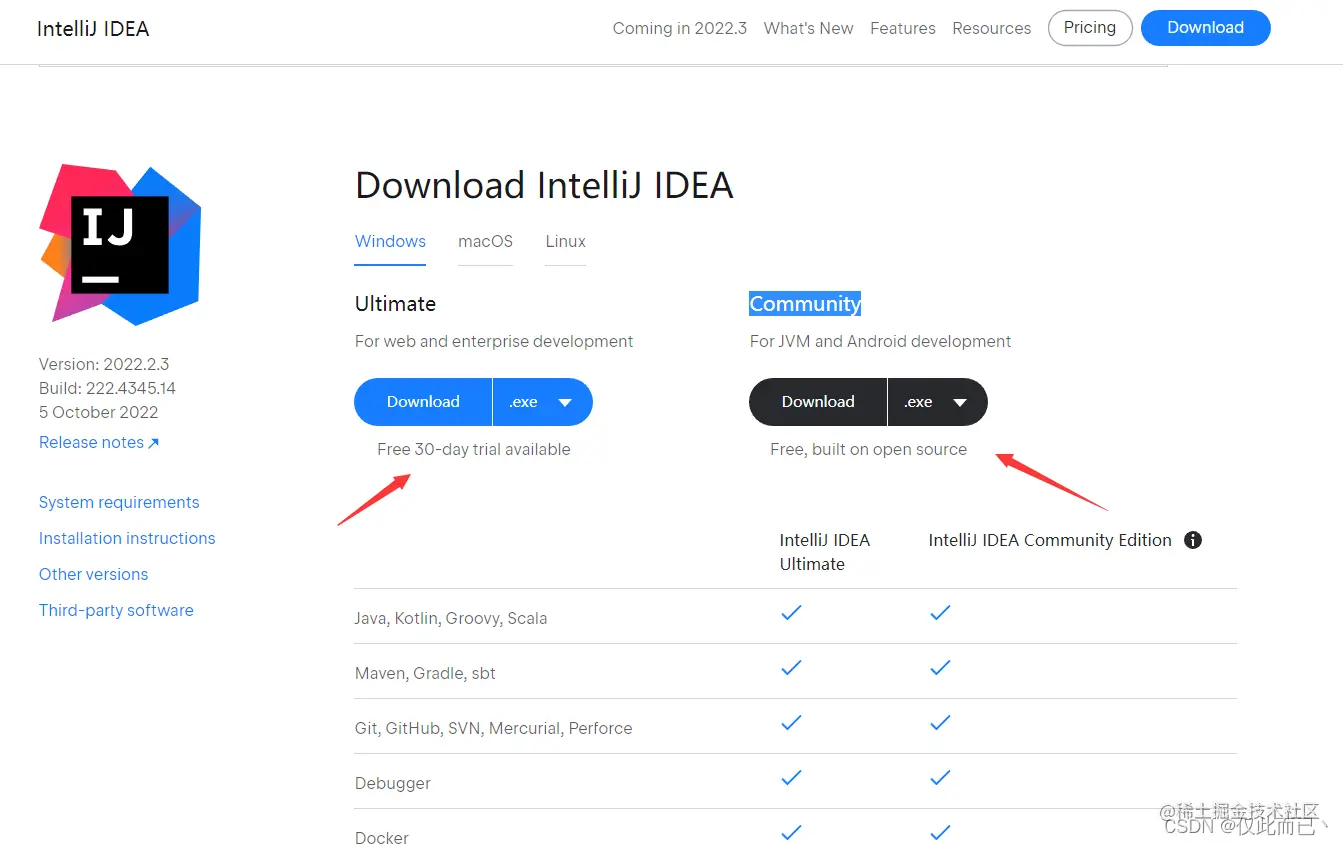Click the Ultimate checkmark for Docker
This screenshot has width=1343, height=845.
[791, 832]
